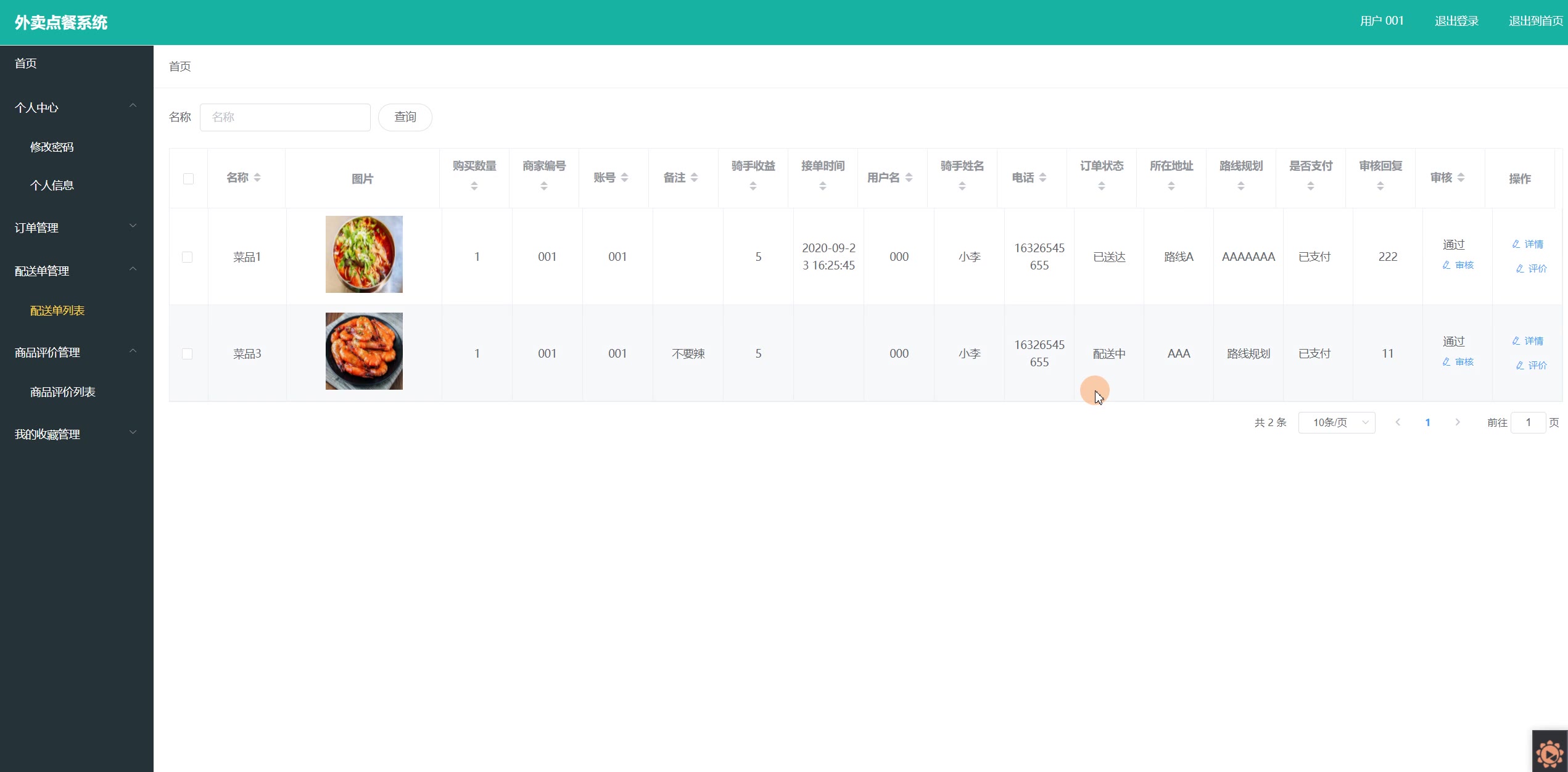Viewport: 1568px width, 772px height.
Task: Sort by 用户名 column arrows
Action: [909, 178]
